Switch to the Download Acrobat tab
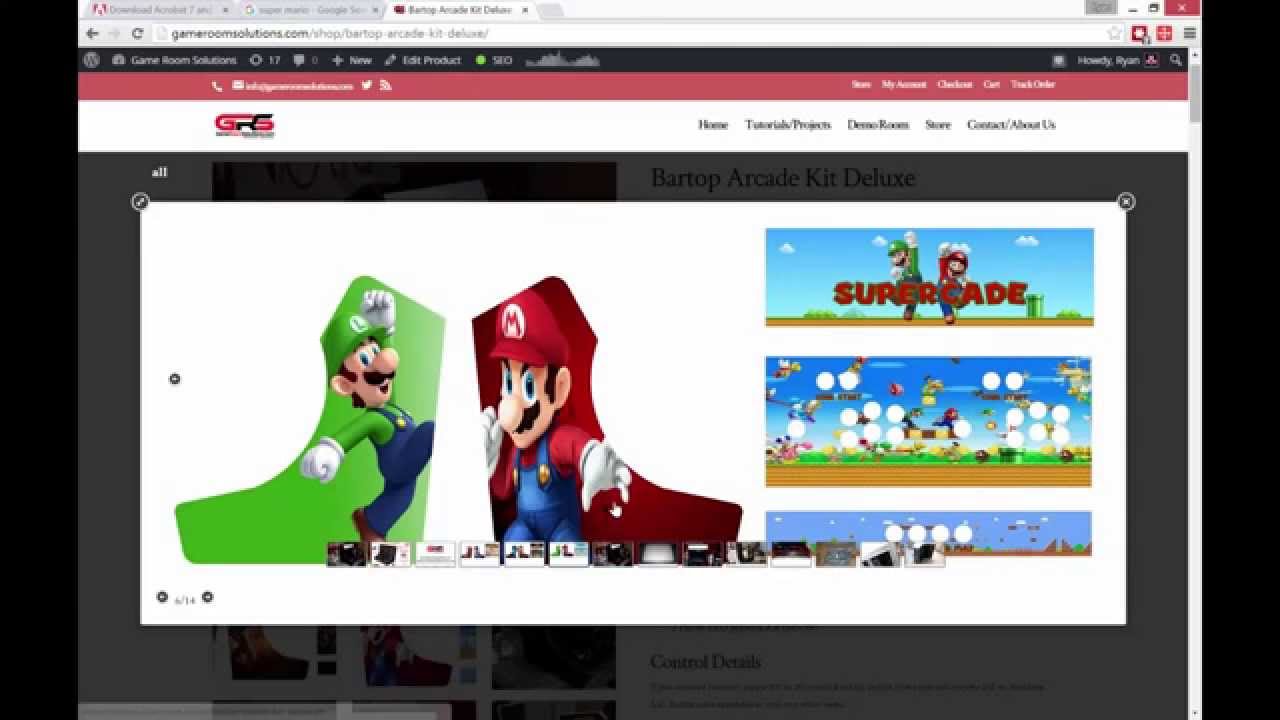The width and height of the screenshot is (1280, 720). pos(158,9)
